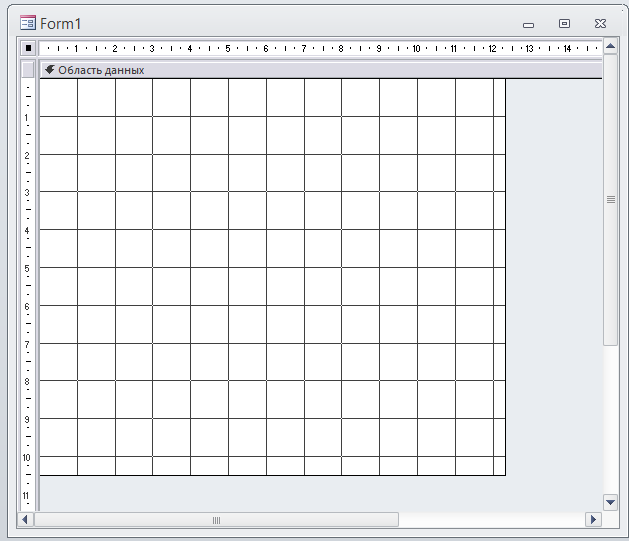Click the horizontal ruler at mark 10
Screen dimensions: 629x541
pyautogui.click(x=416, y=49)
